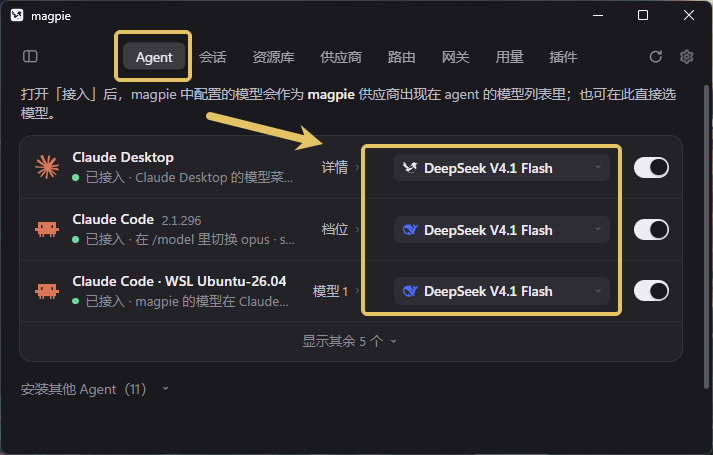Click the version number 2.1.296
The width and height of the screenshot is (713, 455).
(x=181, y=220)
